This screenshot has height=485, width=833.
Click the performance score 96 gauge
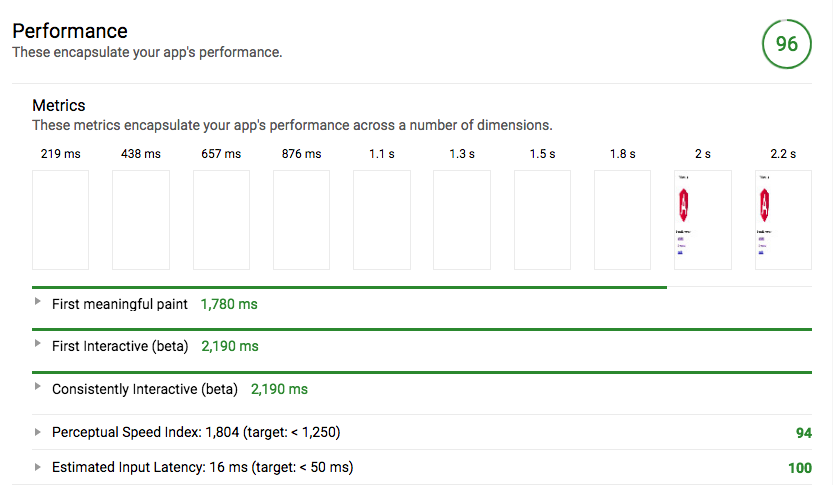(786, 44)
